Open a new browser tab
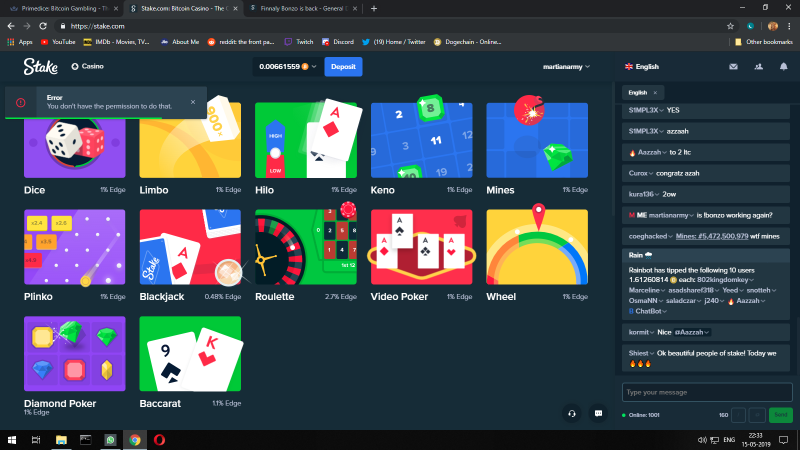The image size is (800, 450). coord(373,9)
